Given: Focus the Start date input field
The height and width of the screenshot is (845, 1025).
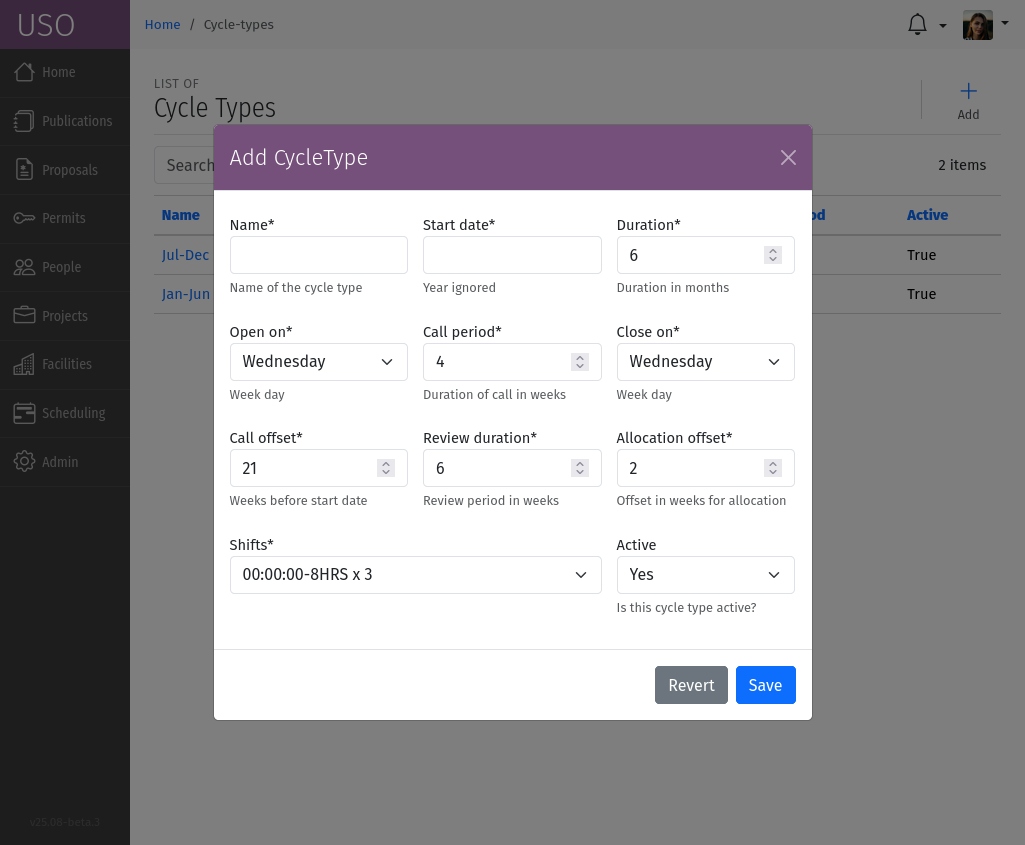Looking at the screenshot, I should point(512,255).
